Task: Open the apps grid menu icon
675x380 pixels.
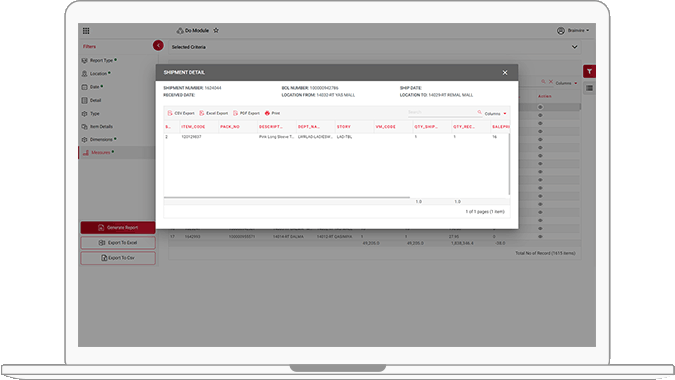Action: pos(86,31)
